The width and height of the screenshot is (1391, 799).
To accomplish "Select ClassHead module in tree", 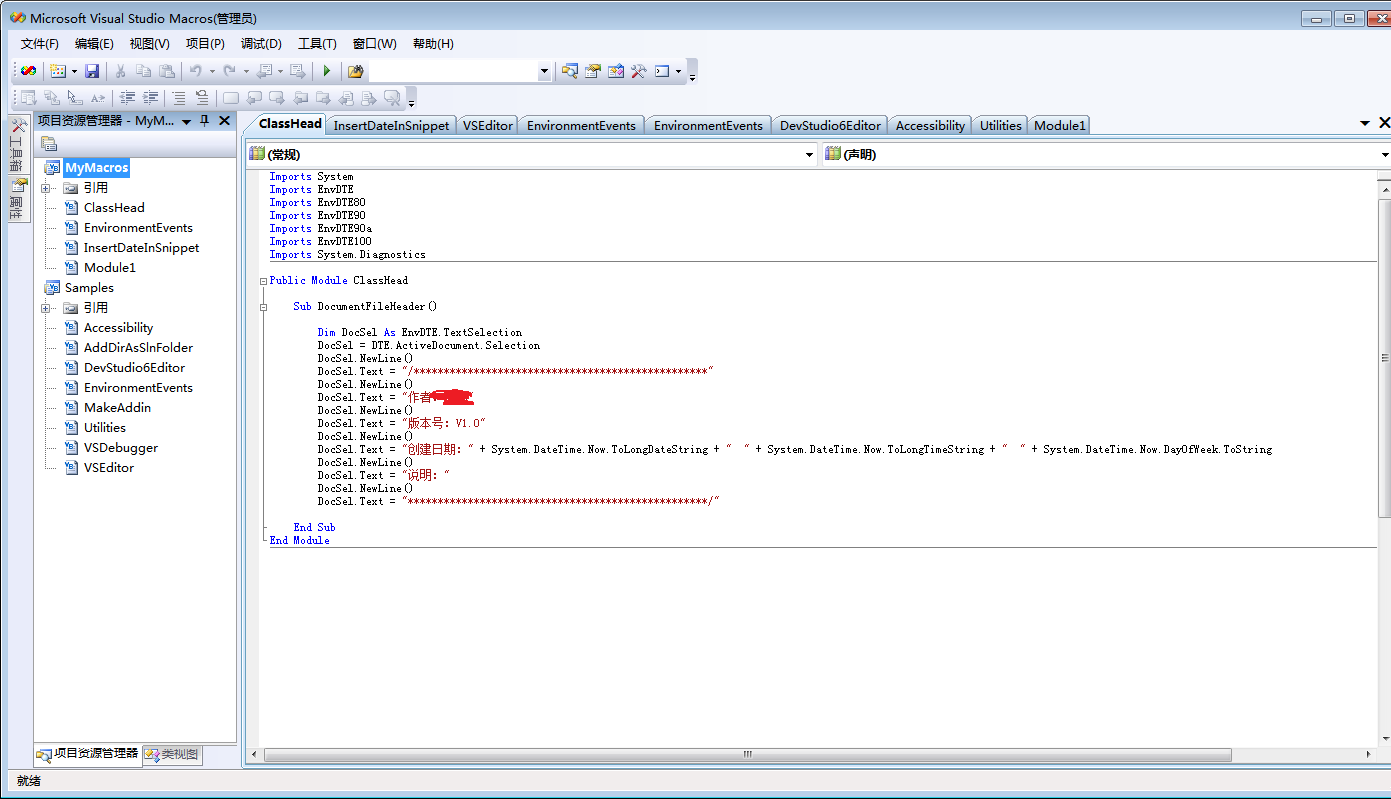I will coord(114,208).
